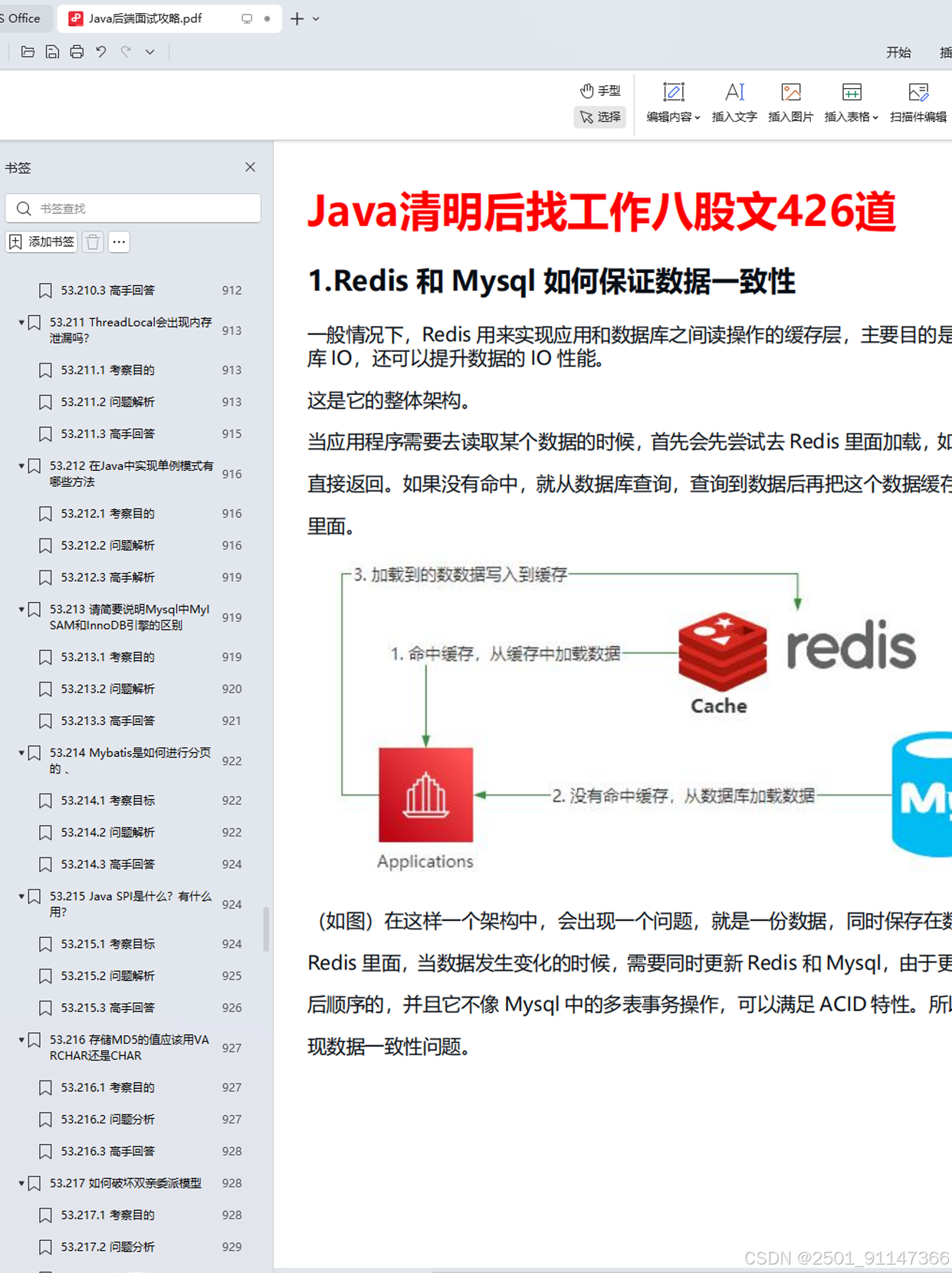Undo the last action
952x1273 pixels.
tap(101, 52)
